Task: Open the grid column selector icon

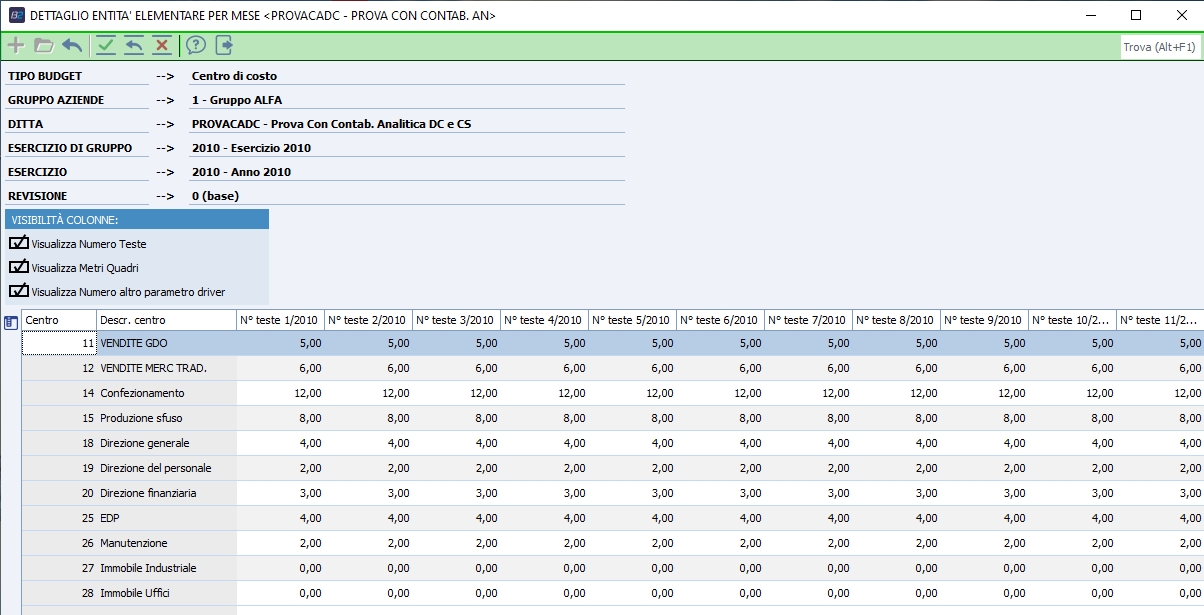Action: pos(11,321)
